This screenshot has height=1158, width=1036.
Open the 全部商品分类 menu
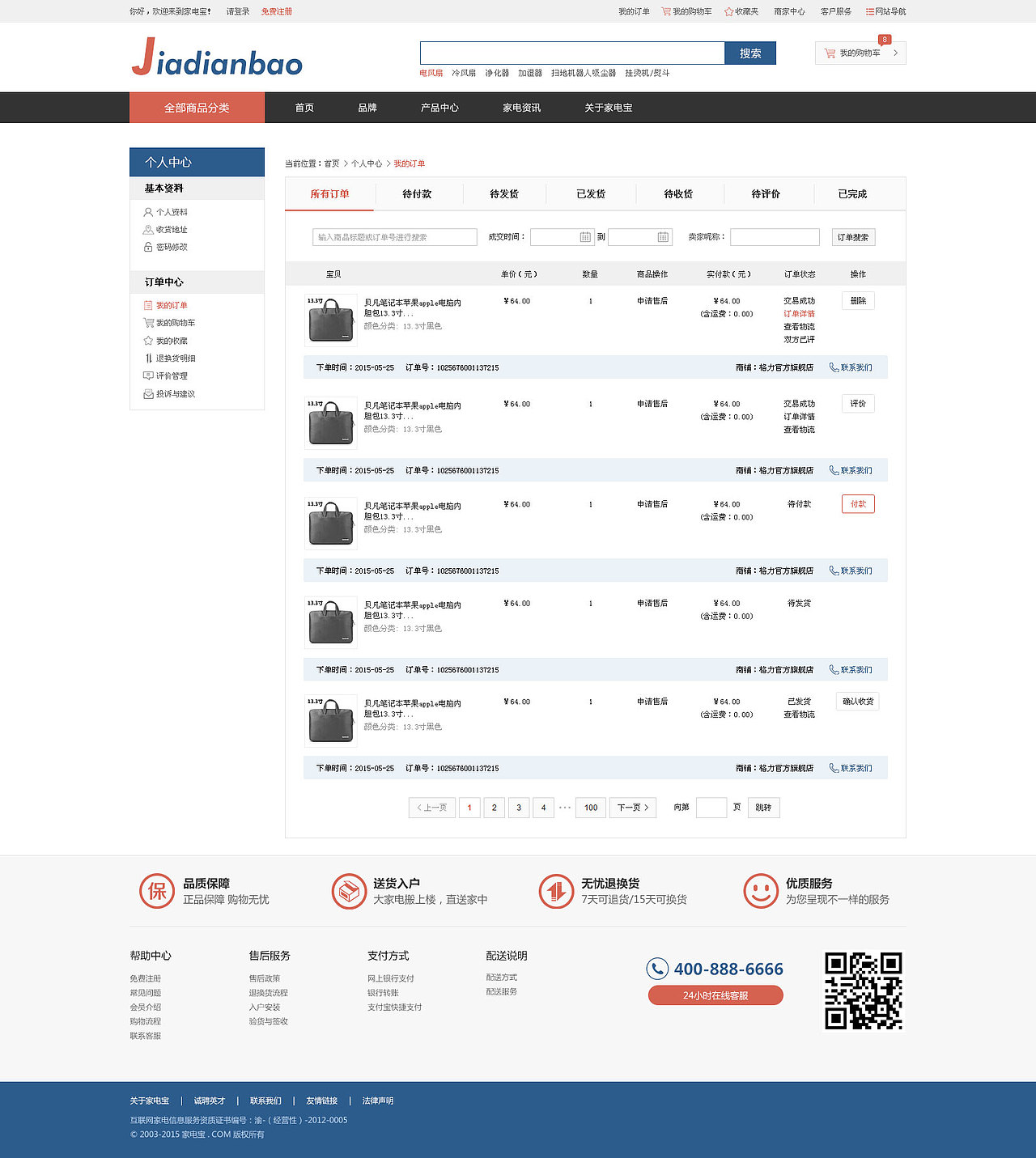coord(197,108)
